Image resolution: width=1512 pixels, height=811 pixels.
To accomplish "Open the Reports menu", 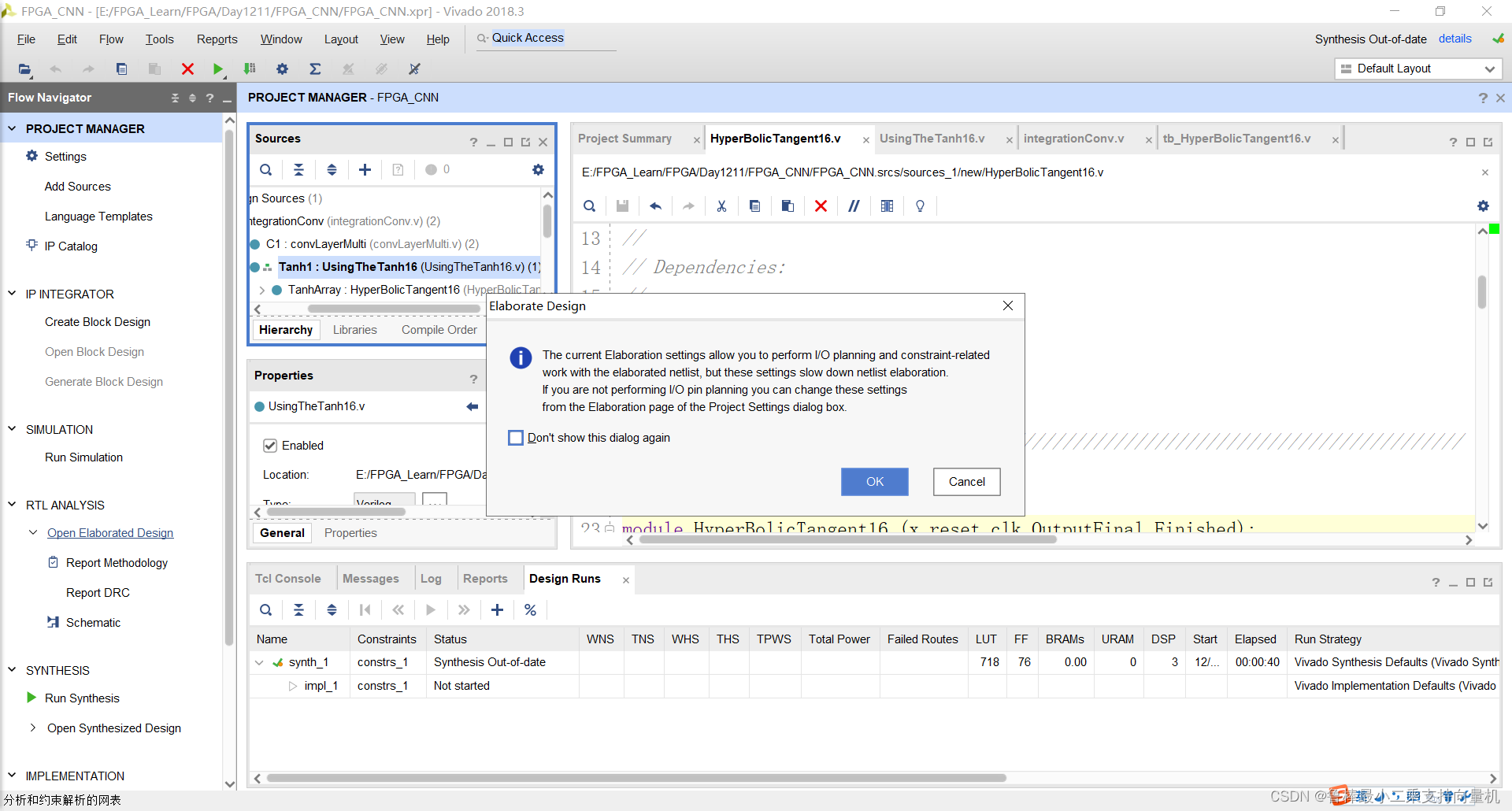I will (x=217, y=39).
